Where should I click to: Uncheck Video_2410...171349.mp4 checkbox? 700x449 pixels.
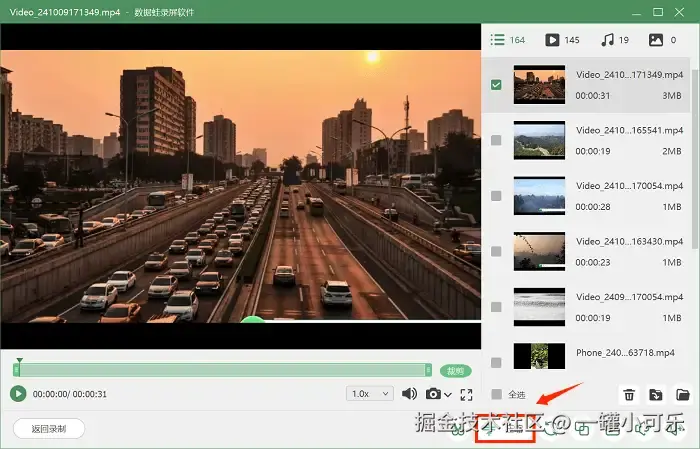tap(496, 85)
